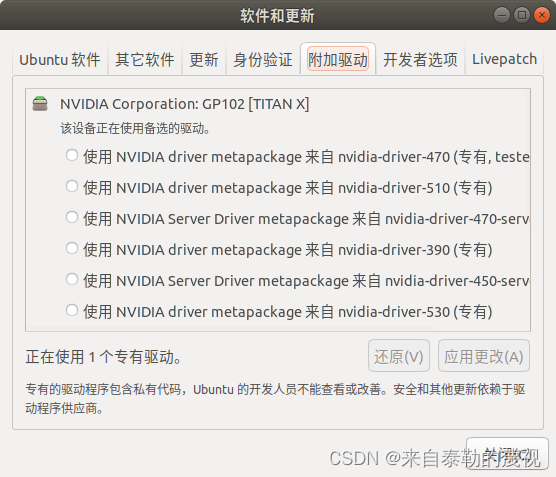Click the 该设备正在使用备选的驱动 status text
Image resolution: width=556 pixels, height=477 pixels.
[x=135, y=128]
